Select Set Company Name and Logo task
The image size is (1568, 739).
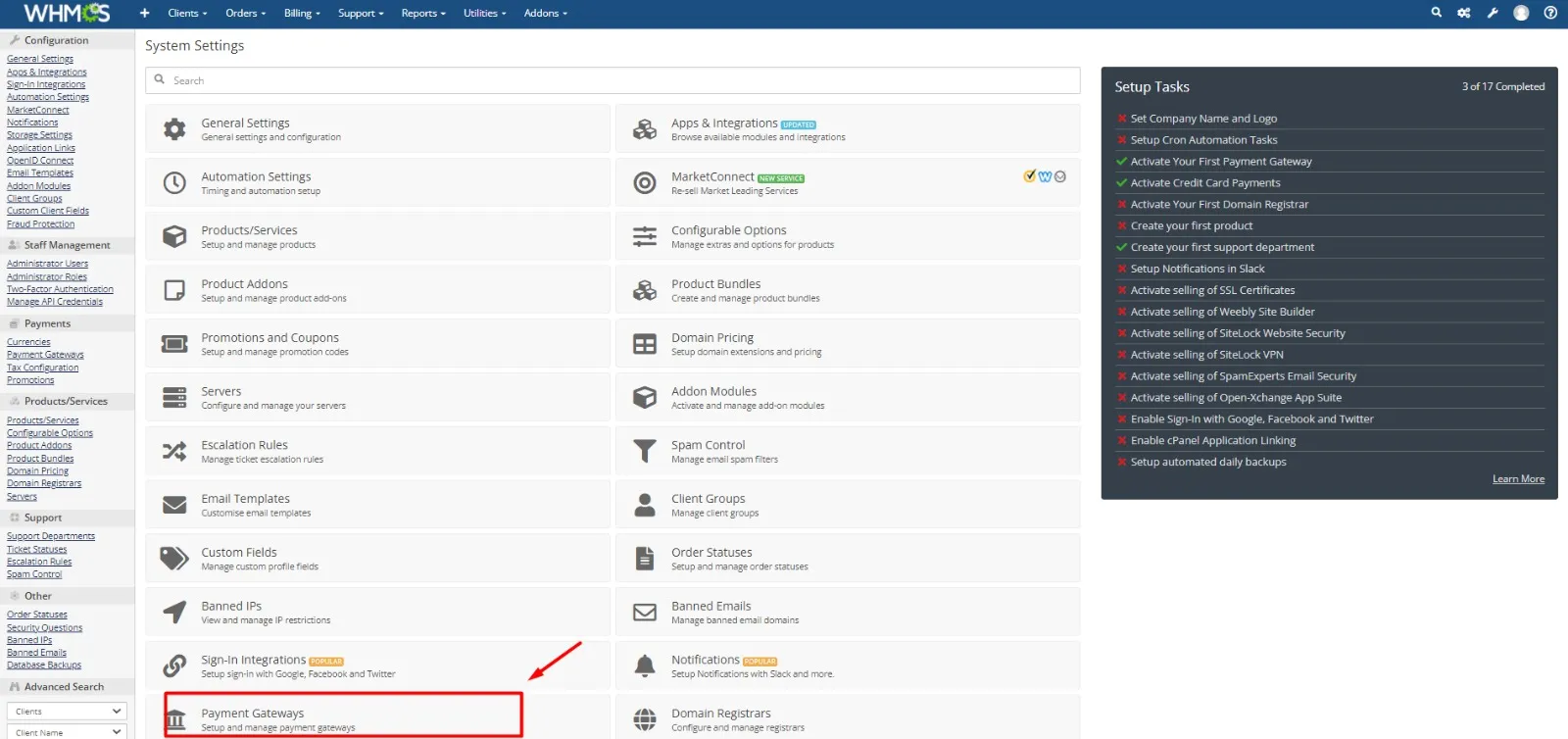pos(1203,119)
